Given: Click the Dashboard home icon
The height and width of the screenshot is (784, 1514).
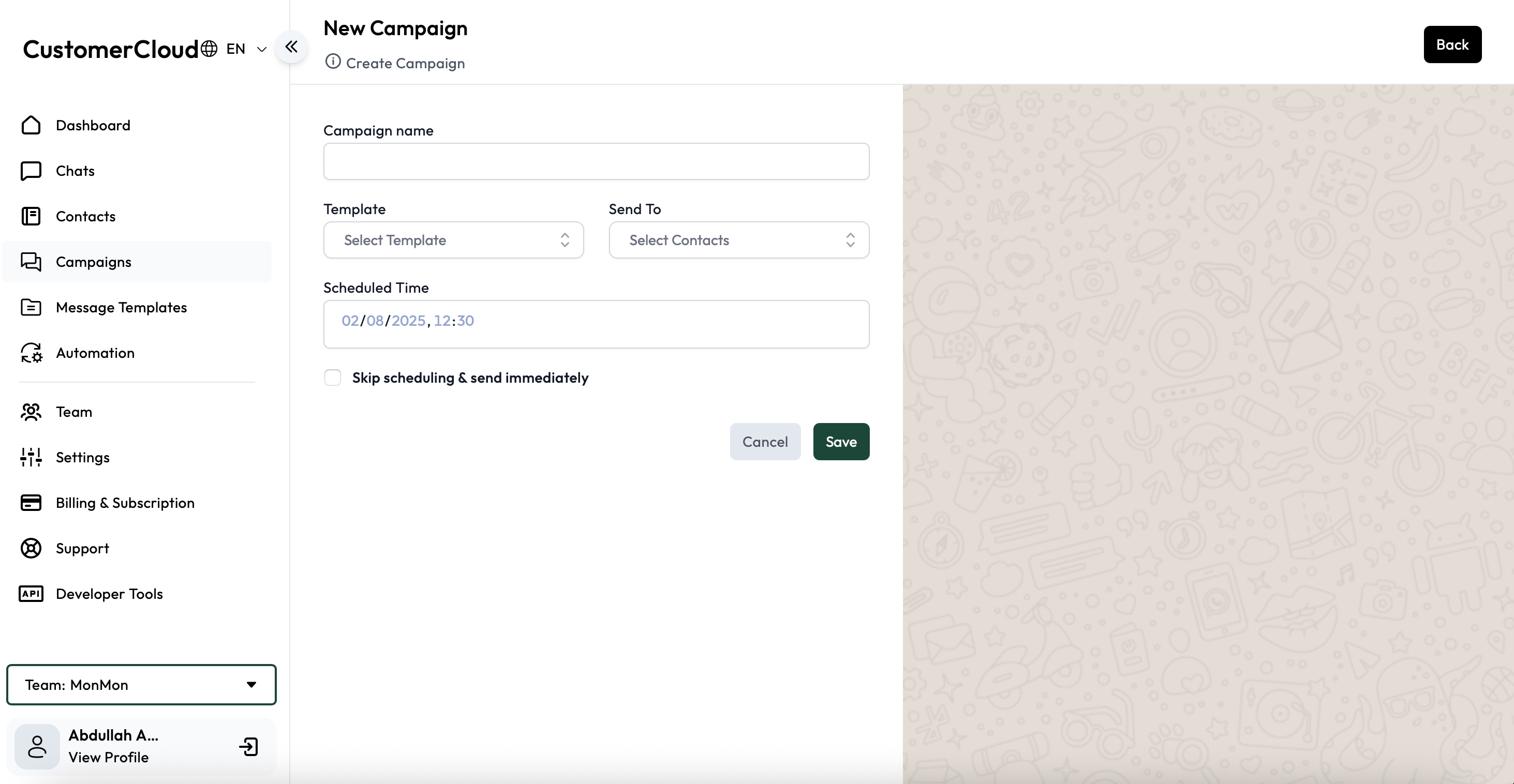Looking at the screenshot, I should coord(31,125).
